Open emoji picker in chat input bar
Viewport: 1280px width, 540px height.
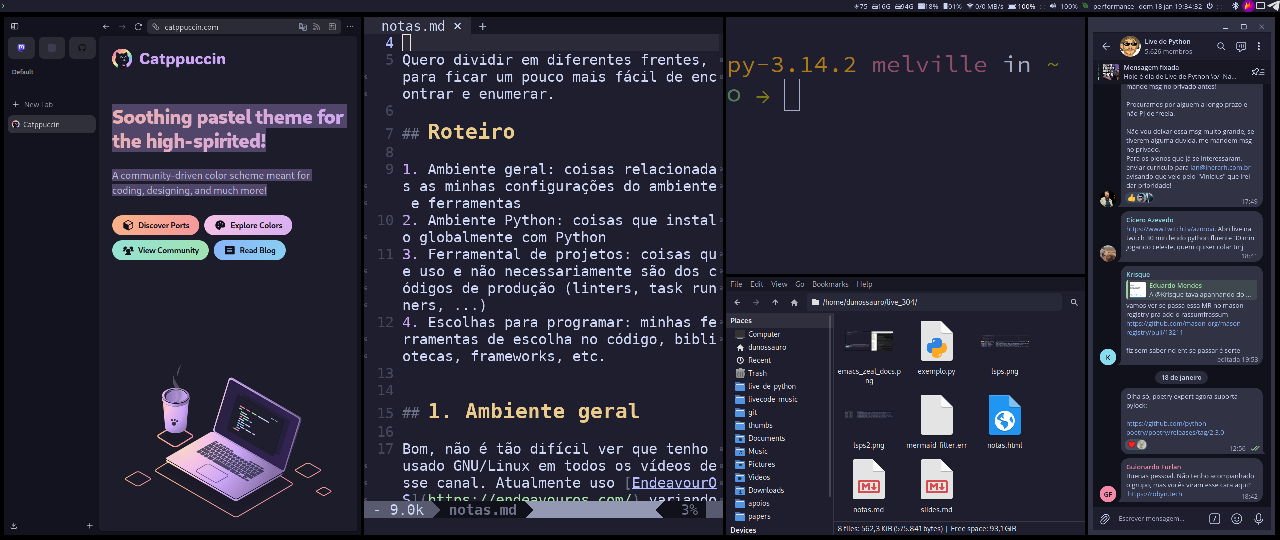point(1236,518)
